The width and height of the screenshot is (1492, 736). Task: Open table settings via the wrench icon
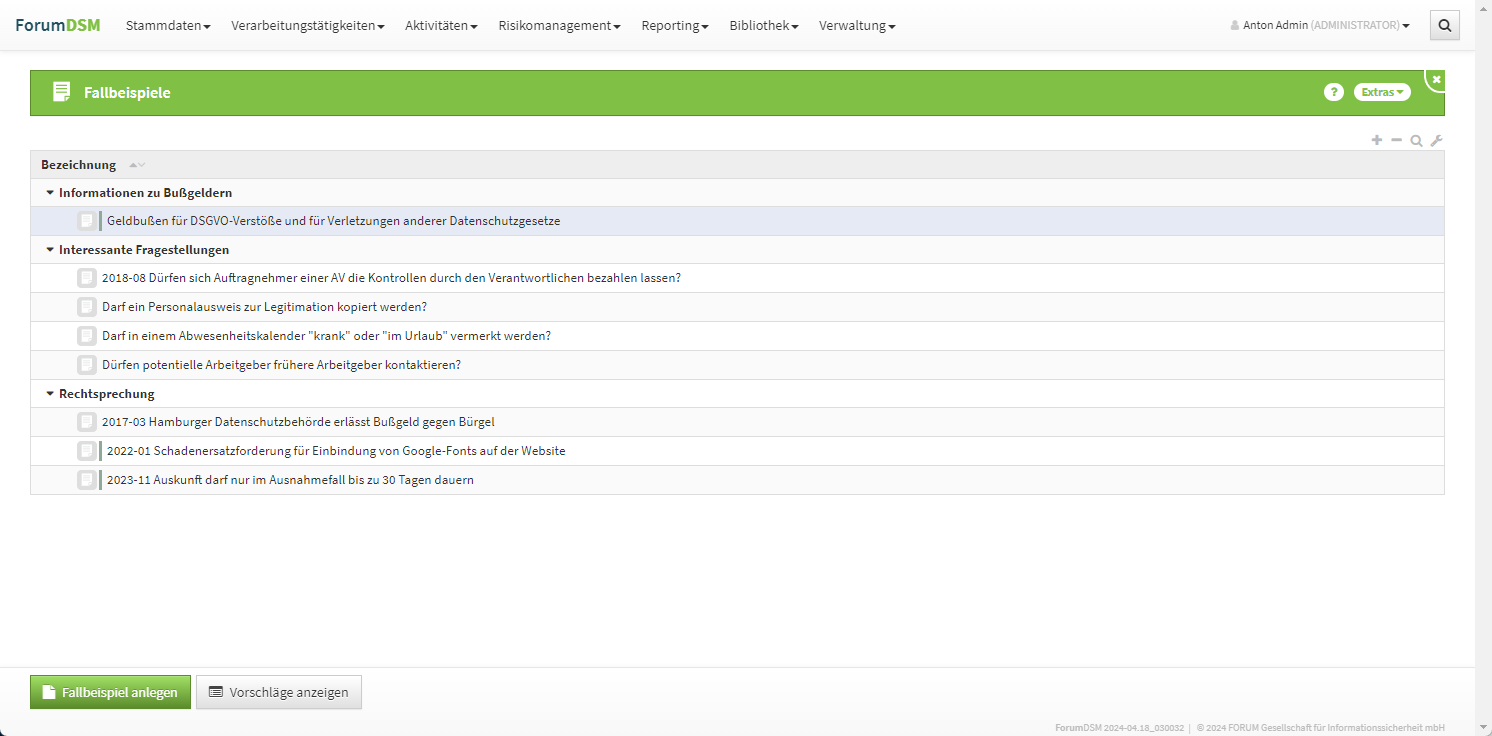[x=1436, y=141]
